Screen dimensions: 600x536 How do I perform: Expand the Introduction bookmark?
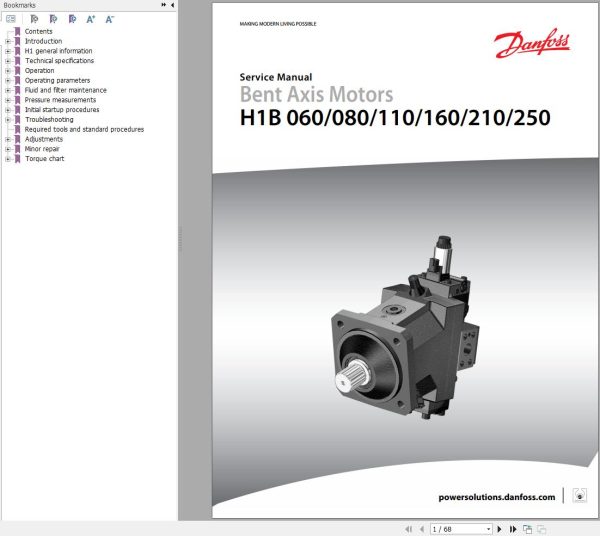click(8, 41)
